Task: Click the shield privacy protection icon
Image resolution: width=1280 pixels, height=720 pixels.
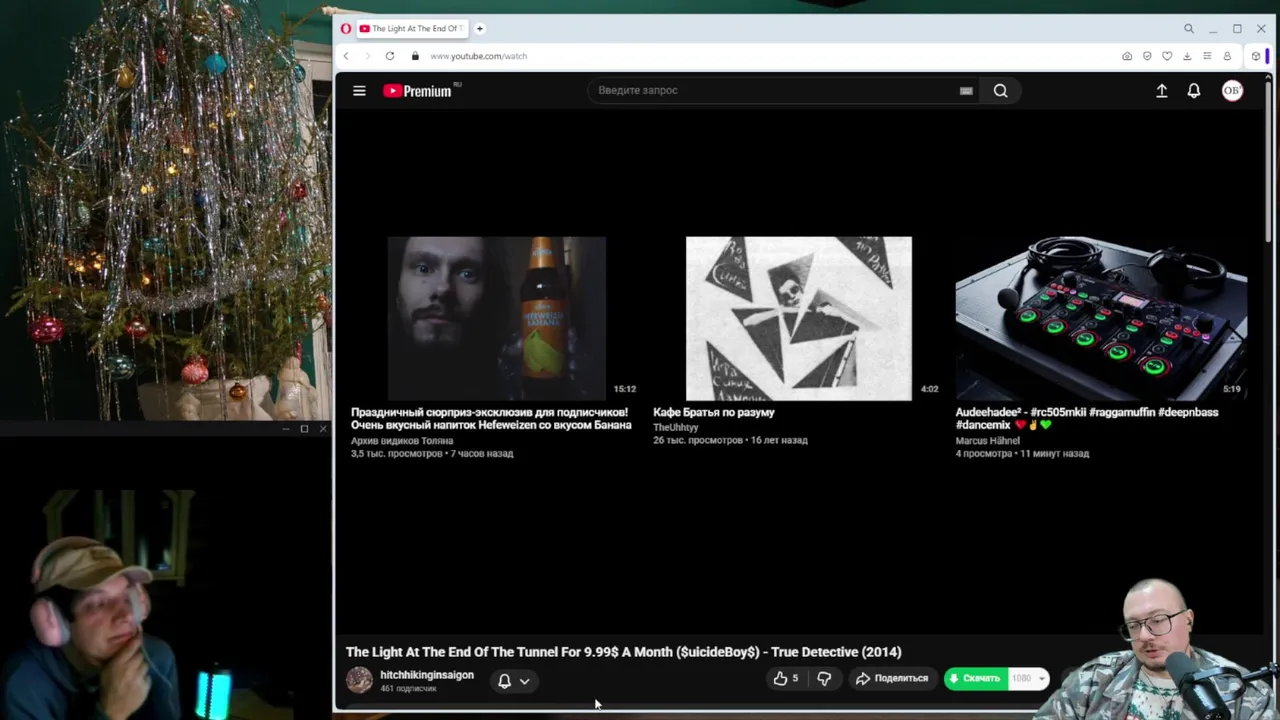Action: (1147, 56)
